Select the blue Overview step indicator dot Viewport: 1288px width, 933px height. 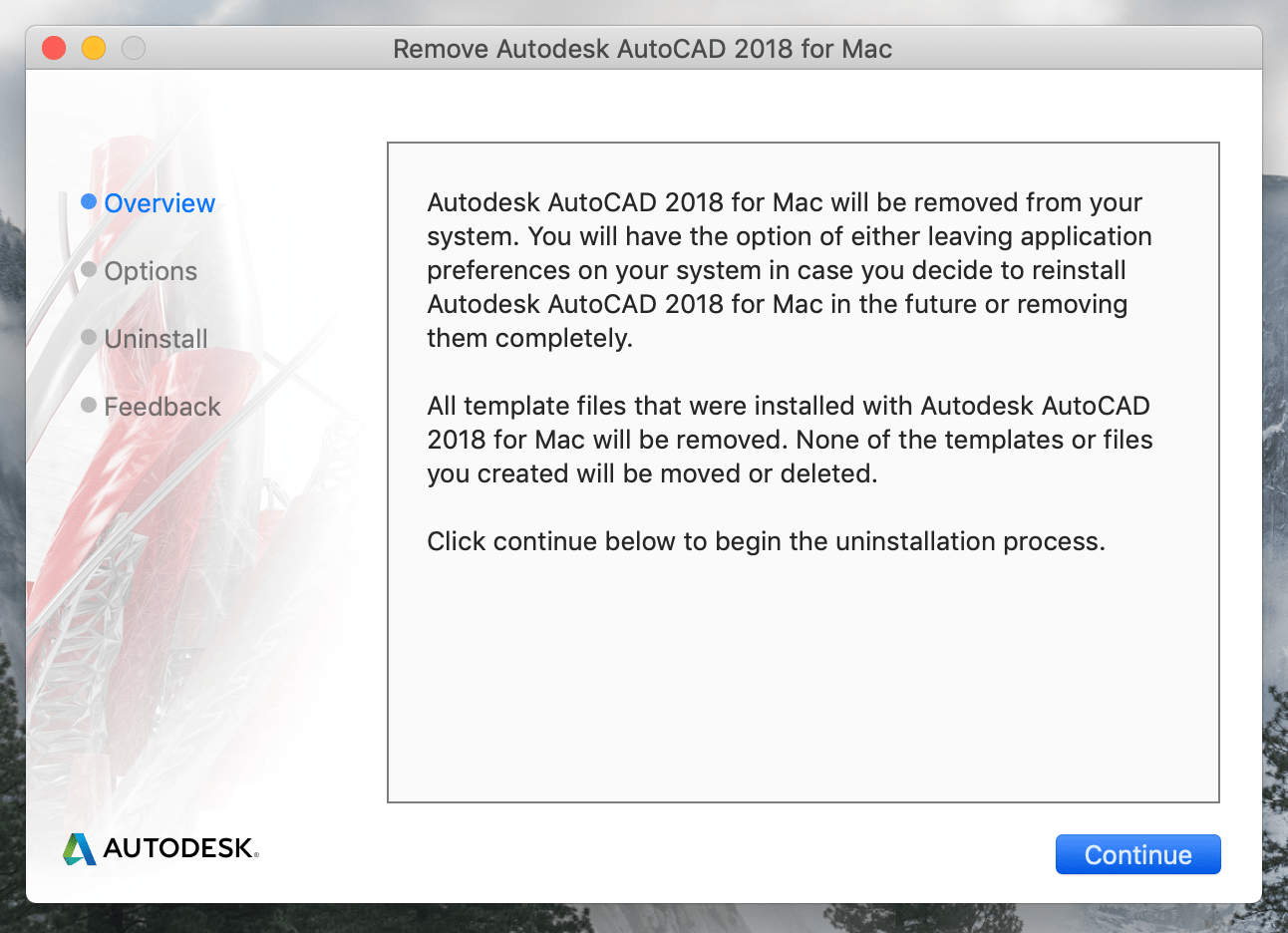click(x=91, y=203)
